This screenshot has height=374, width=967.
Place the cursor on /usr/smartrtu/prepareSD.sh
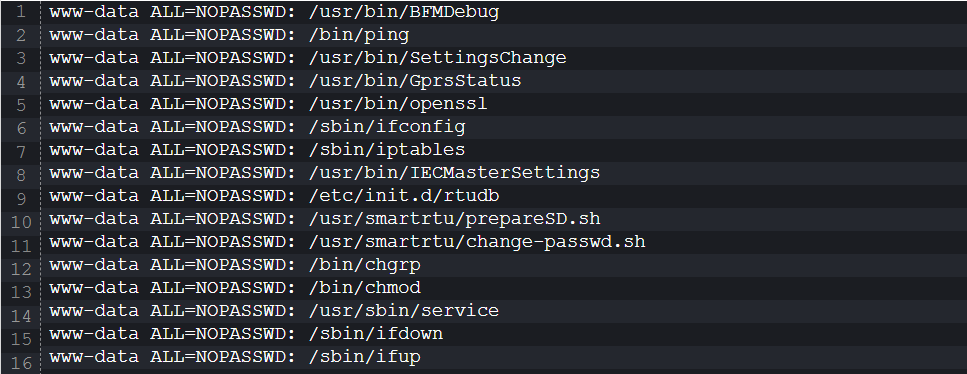[455, 219]
